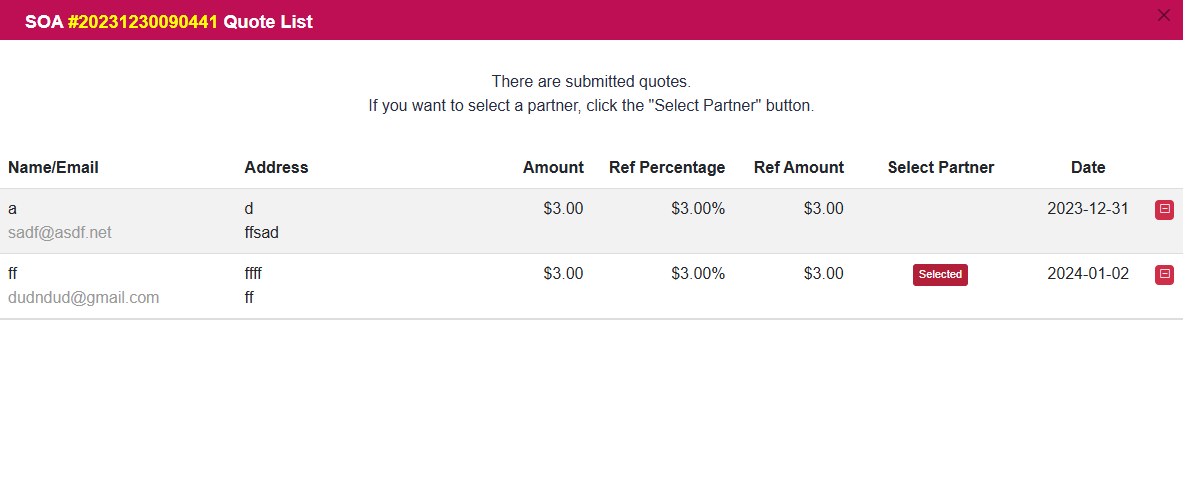Screen dimensions: 1183x491
Task: Click the SOA number #20231230090441
Action: click(x=142, y=21)
